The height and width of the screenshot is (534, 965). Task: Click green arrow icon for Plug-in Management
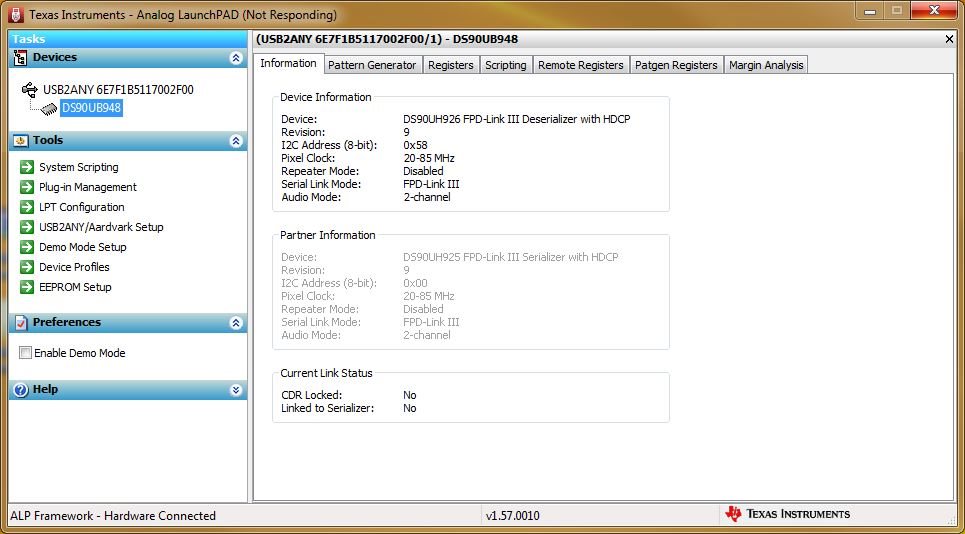click(26, 187)
